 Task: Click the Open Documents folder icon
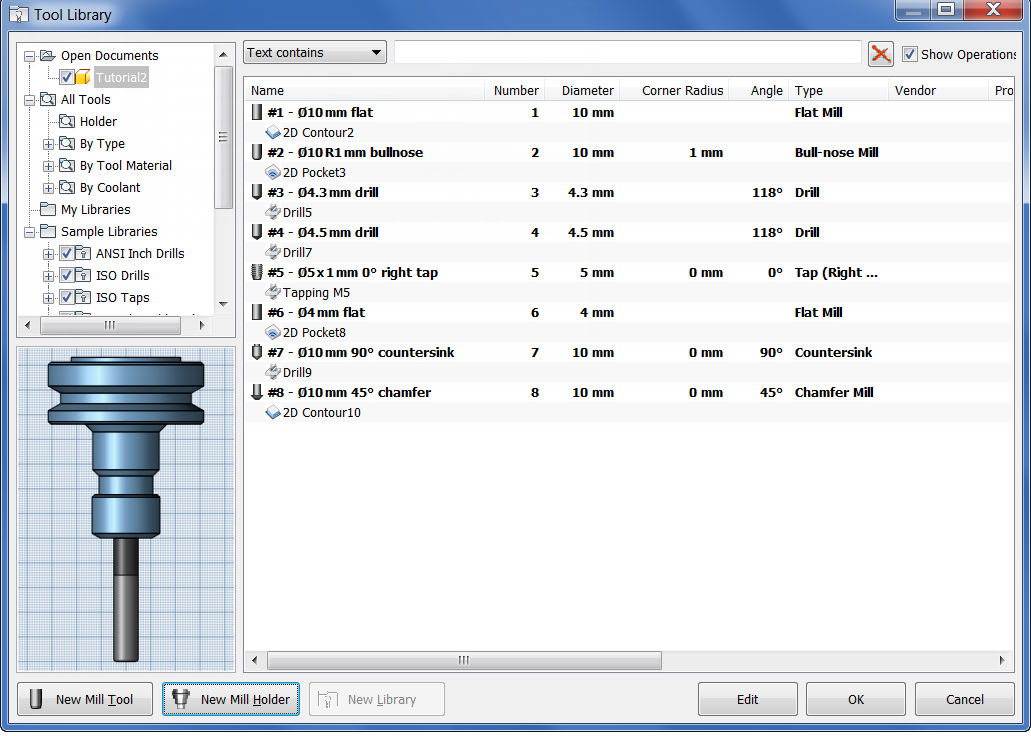coord(47,55)
